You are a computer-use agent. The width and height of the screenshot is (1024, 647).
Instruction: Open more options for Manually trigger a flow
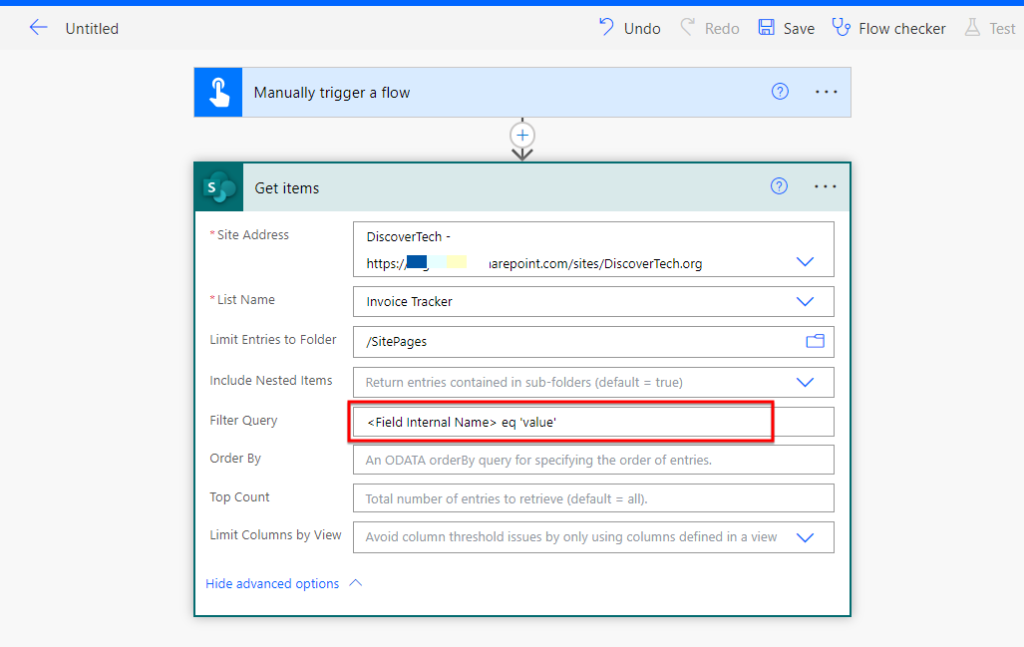[826, 92]
